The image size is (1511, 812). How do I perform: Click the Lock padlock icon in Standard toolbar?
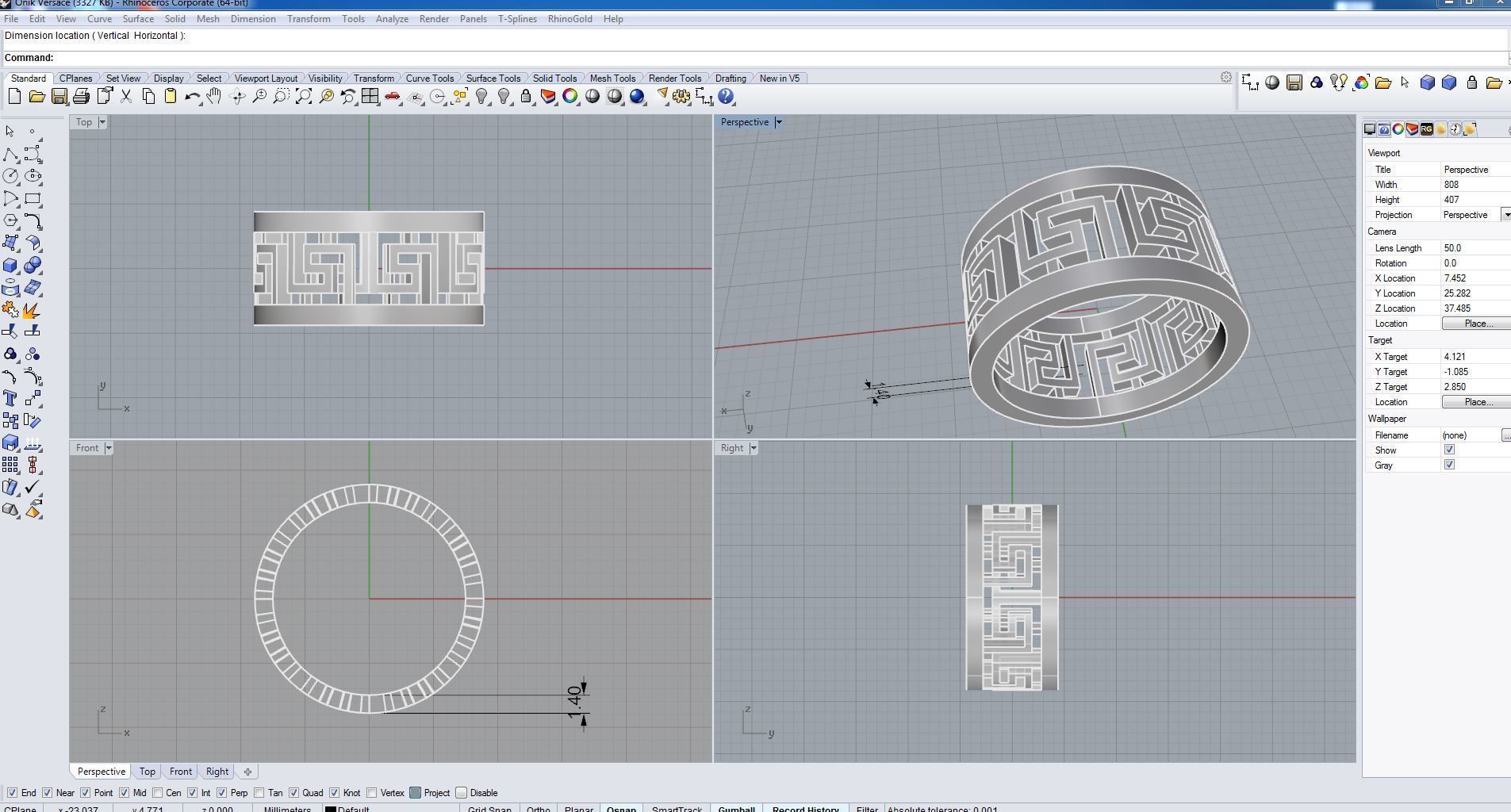(526, 97)
